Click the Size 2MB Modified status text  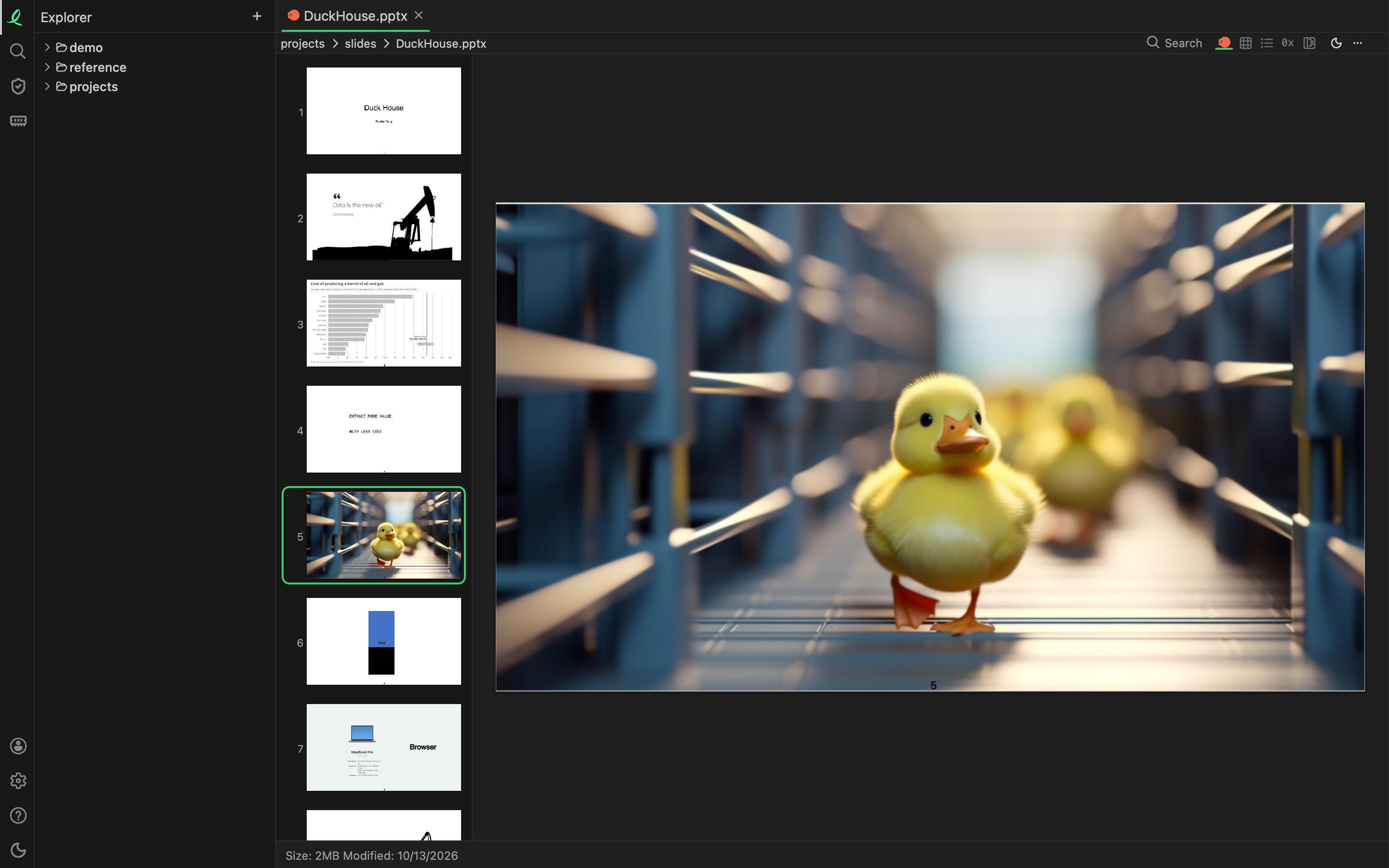coord(371,855)
